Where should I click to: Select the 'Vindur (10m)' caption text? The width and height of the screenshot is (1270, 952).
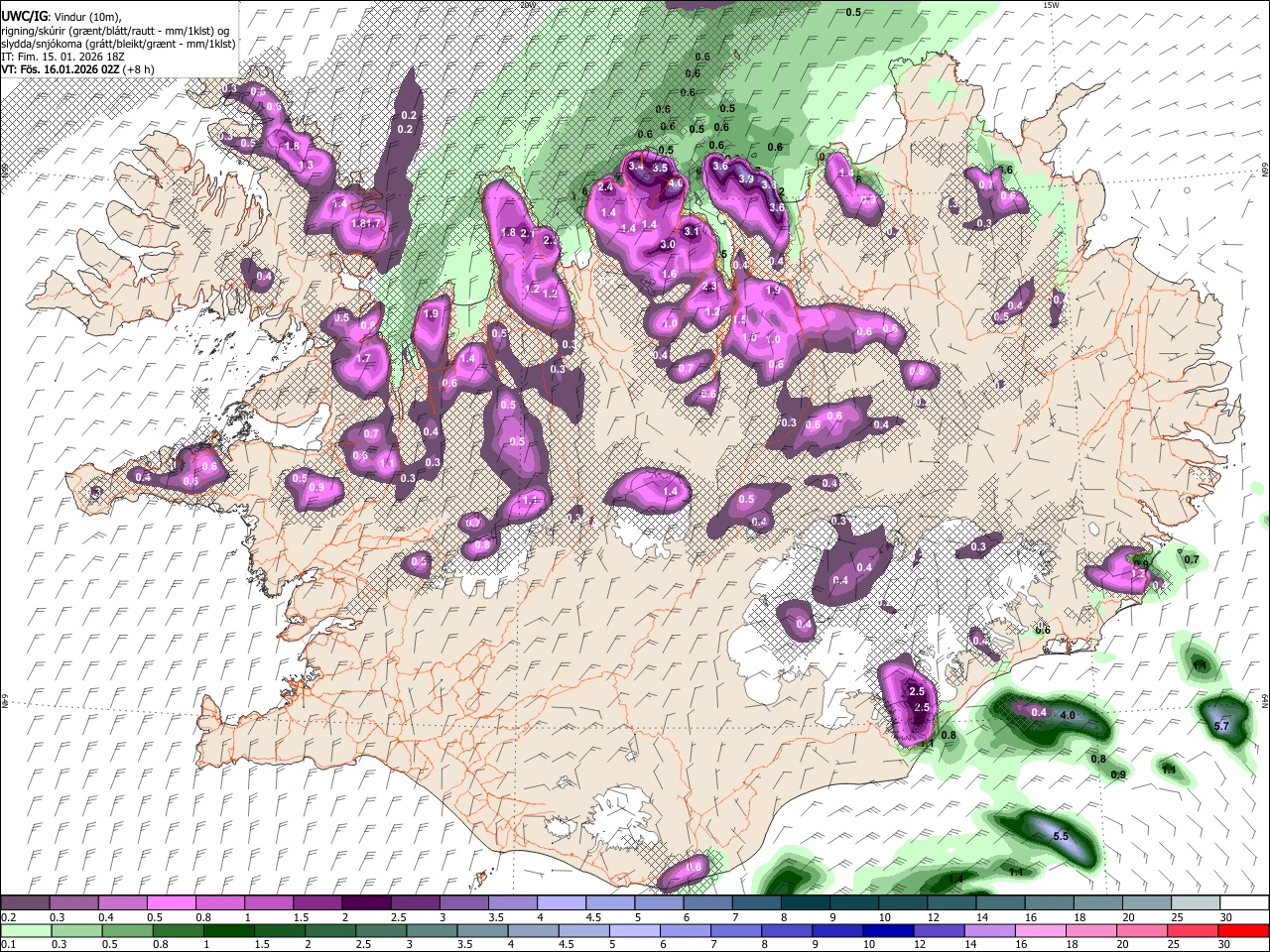(85, 17)
